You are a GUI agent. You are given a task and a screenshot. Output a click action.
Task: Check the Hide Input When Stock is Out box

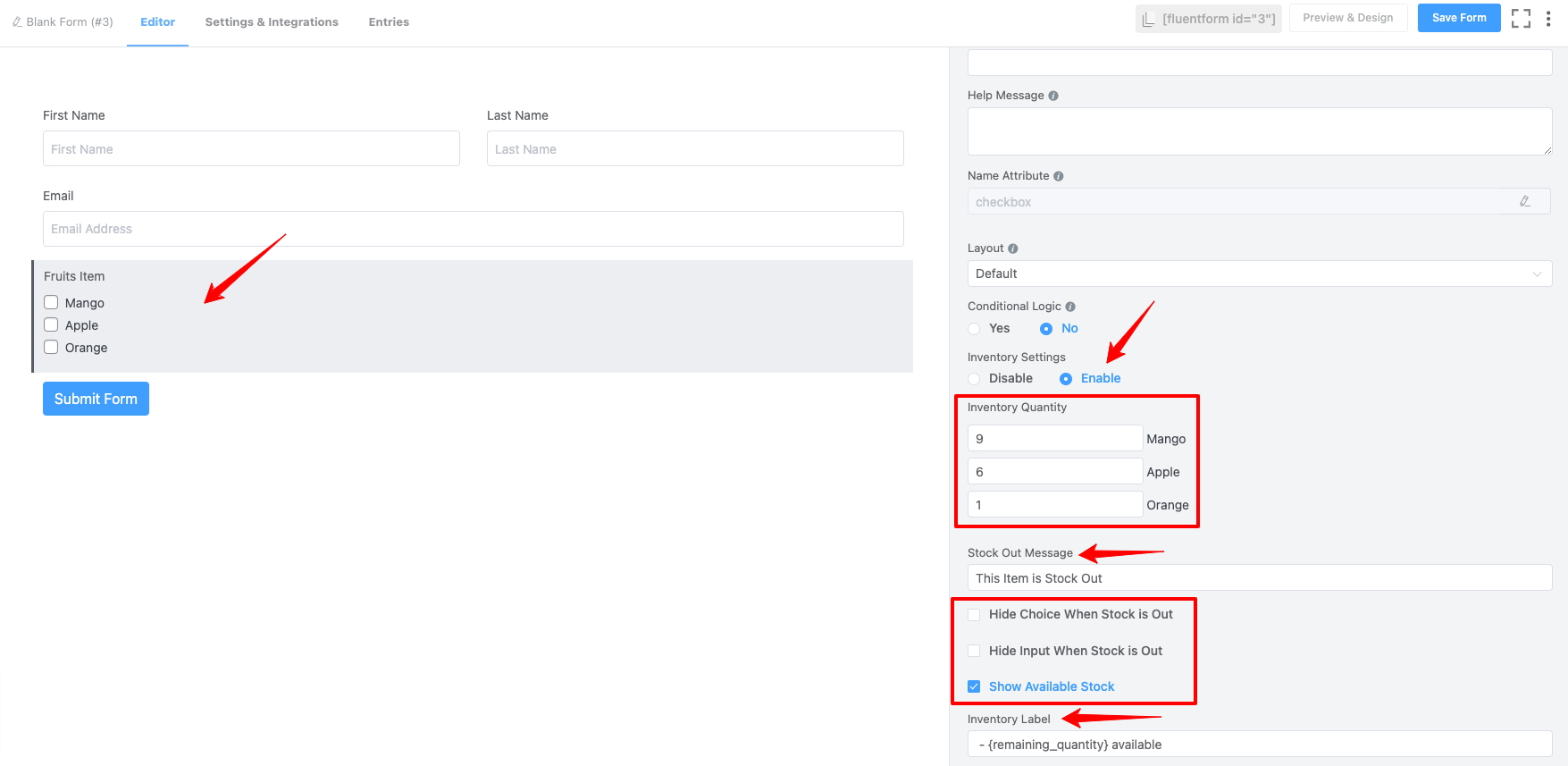(x=974, y=652)
